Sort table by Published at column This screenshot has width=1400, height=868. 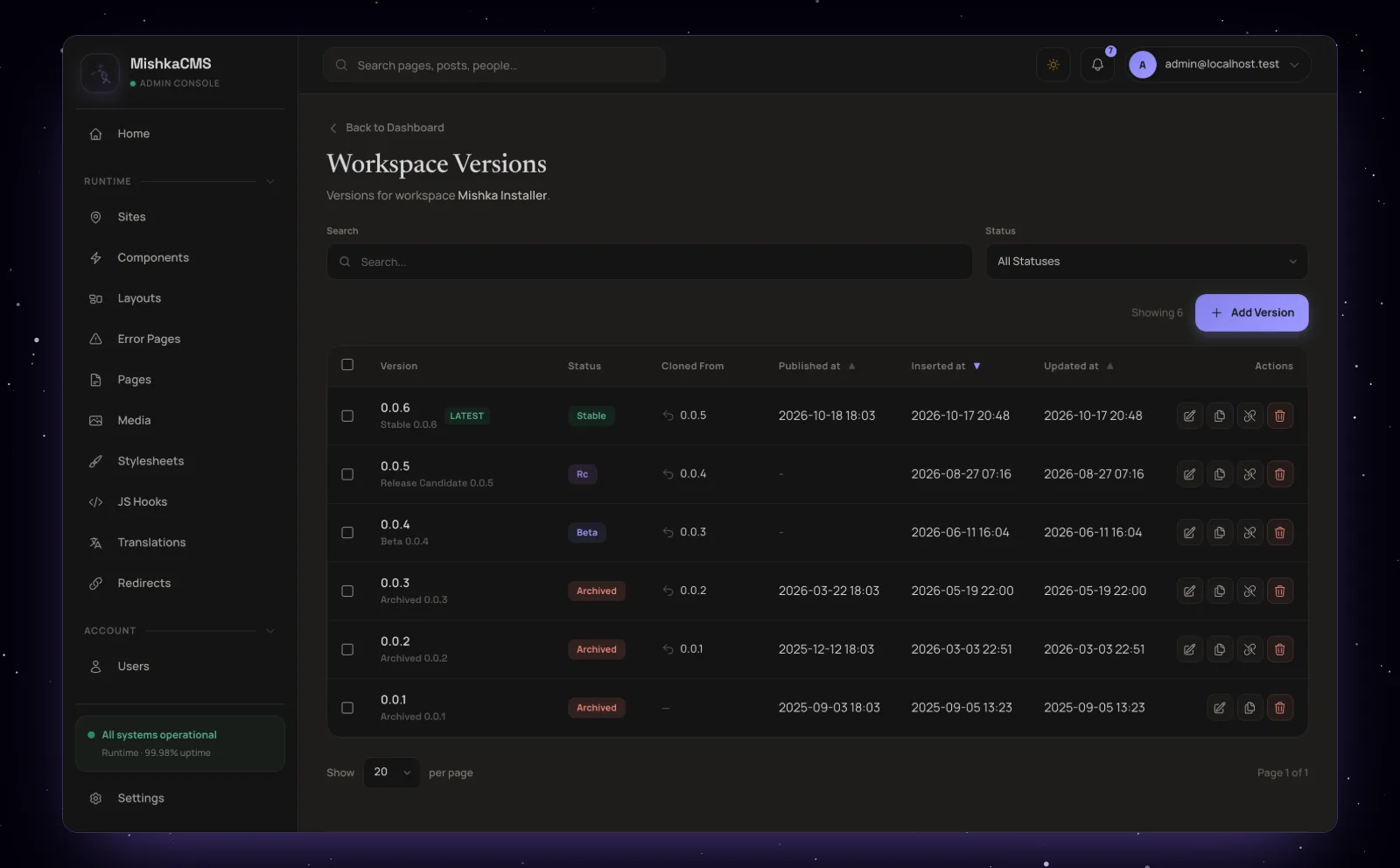click(x=817, y=366)
